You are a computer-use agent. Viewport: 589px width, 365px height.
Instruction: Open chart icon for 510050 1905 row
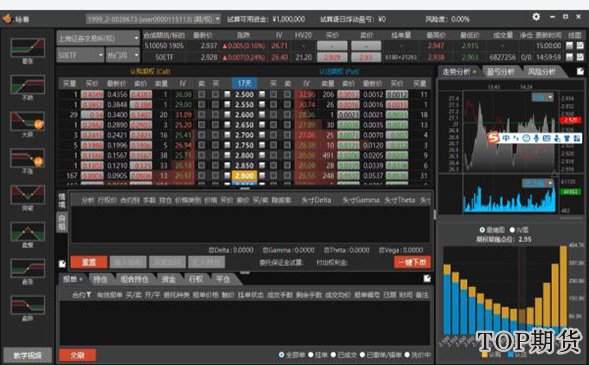tap(569, 45)
